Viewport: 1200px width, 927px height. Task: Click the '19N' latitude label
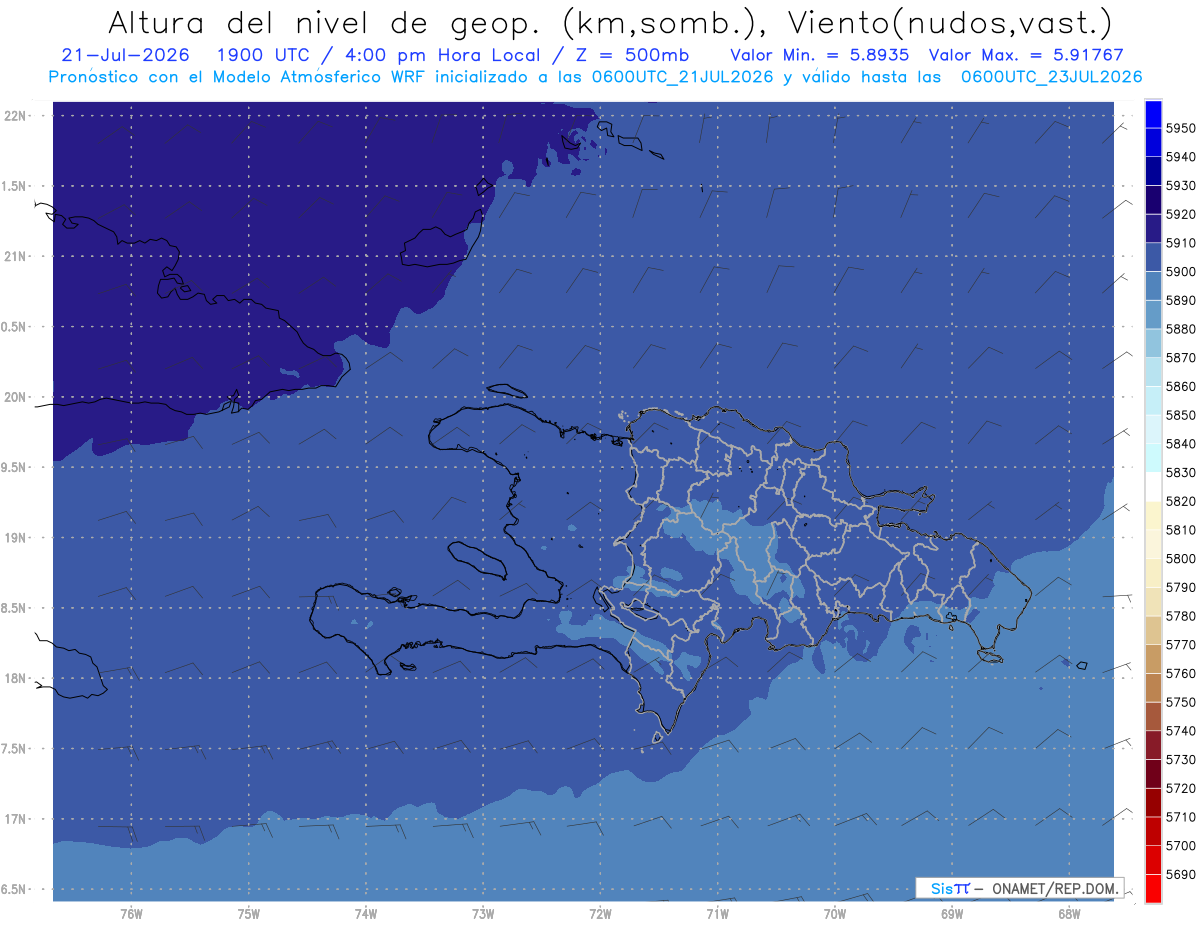pos(15,538)
